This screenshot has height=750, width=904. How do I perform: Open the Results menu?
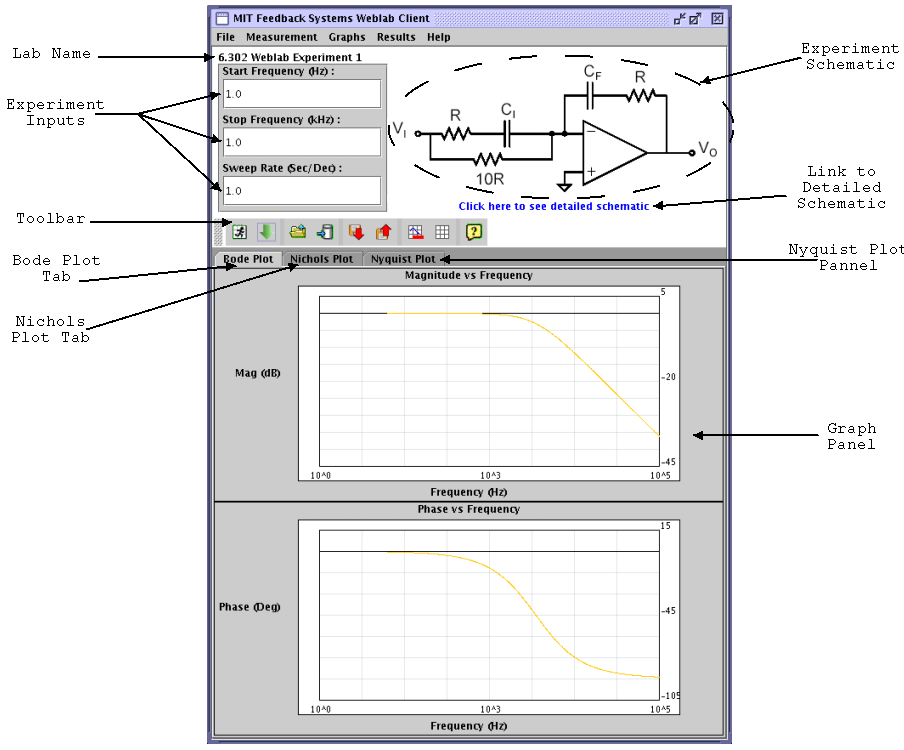(x=396, y=37)
